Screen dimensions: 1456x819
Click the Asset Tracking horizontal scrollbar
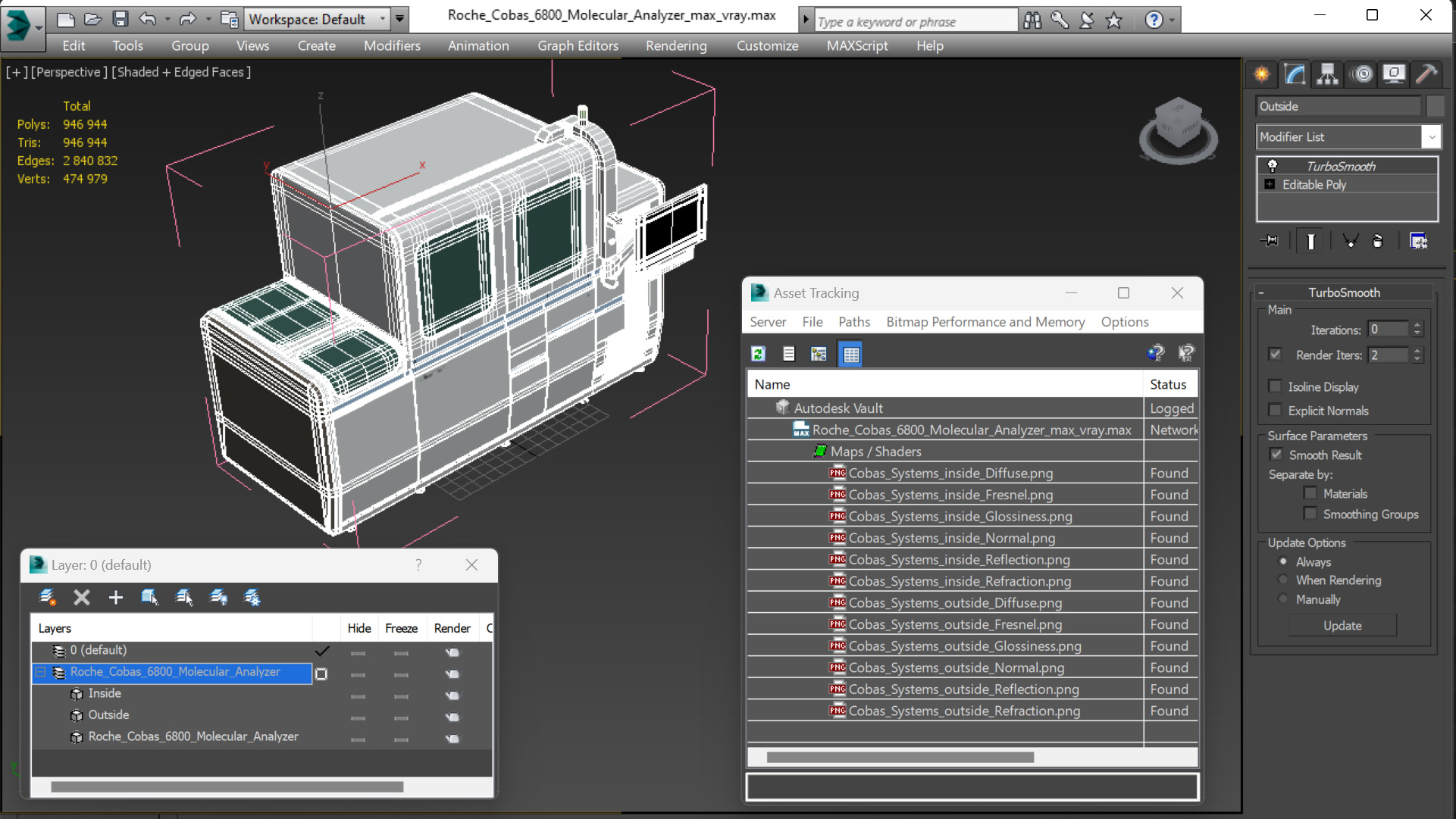pyautogui.click(x=900, y=757)
